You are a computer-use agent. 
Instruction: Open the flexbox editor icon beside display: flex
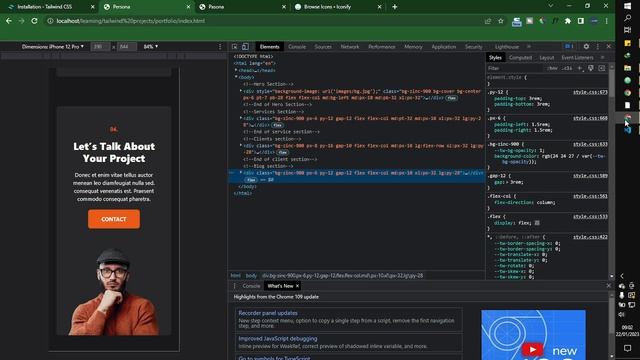pos(537,223)
